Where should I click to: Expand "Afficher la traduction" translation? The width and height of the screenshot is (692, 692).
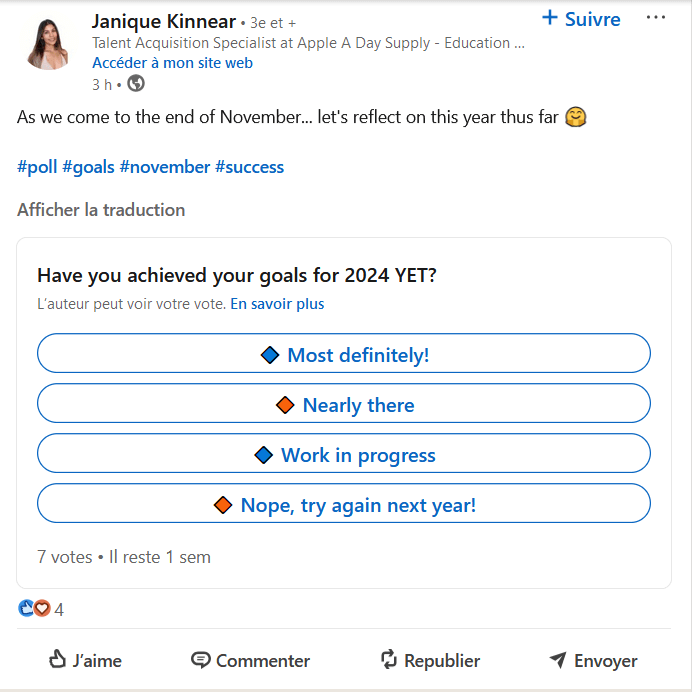coord(101,210)
